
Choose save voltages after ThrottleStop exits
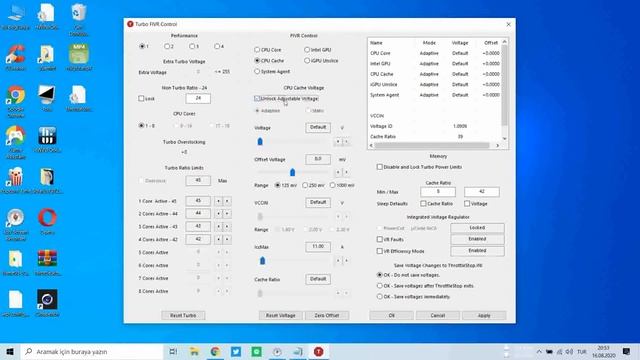pyautogui.click(x=380, y=286)
